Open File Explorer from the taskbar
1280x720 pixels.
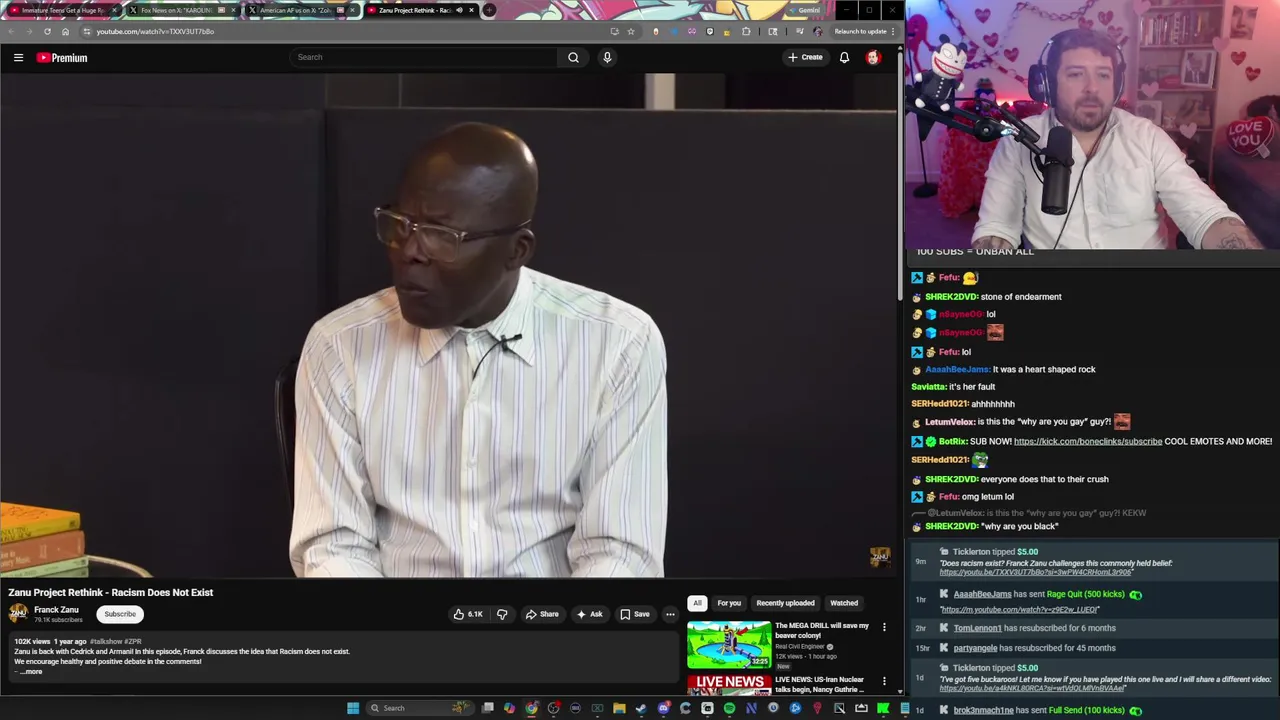(619, 708)
